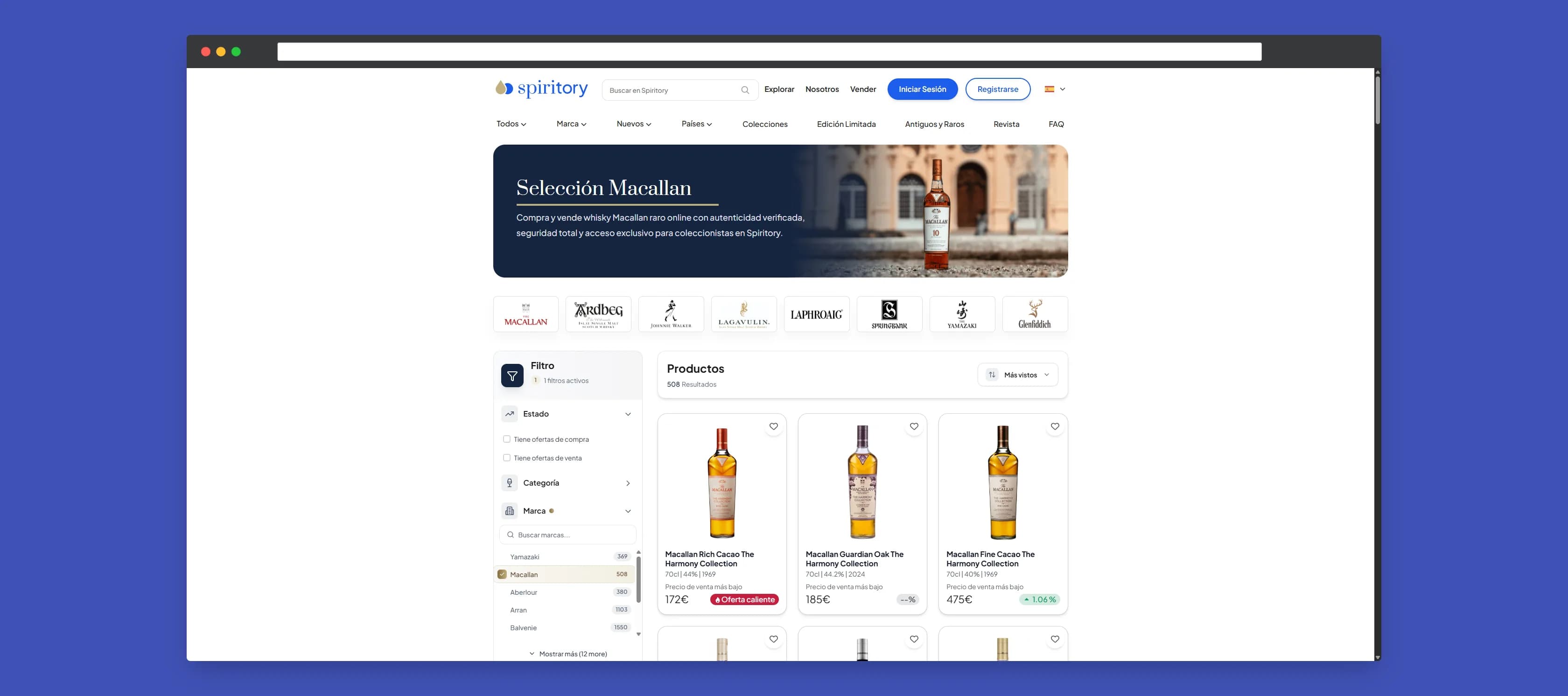Collapse the Estado filter section
Image resolution: width=1568 pixels, height=696 pixels.
click(628, 414)
